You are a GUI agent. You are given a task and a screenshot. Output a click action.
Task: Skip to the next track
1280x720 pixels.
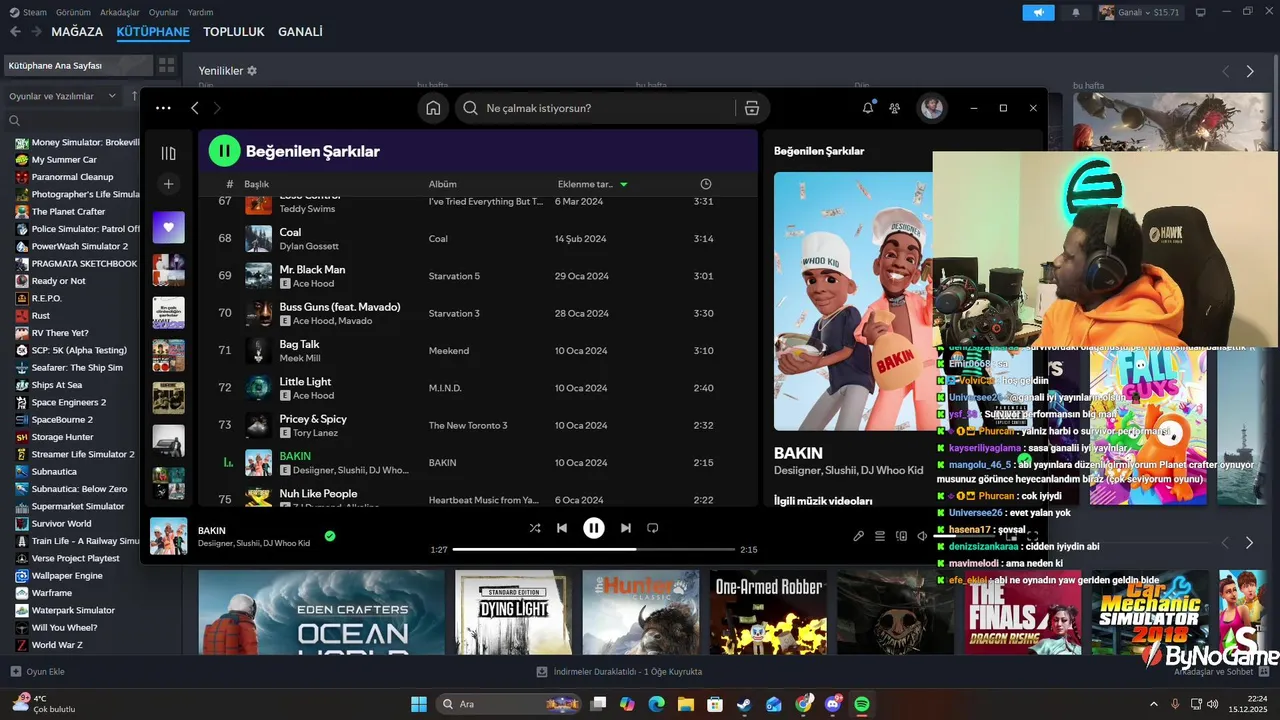tap(625, 528)
